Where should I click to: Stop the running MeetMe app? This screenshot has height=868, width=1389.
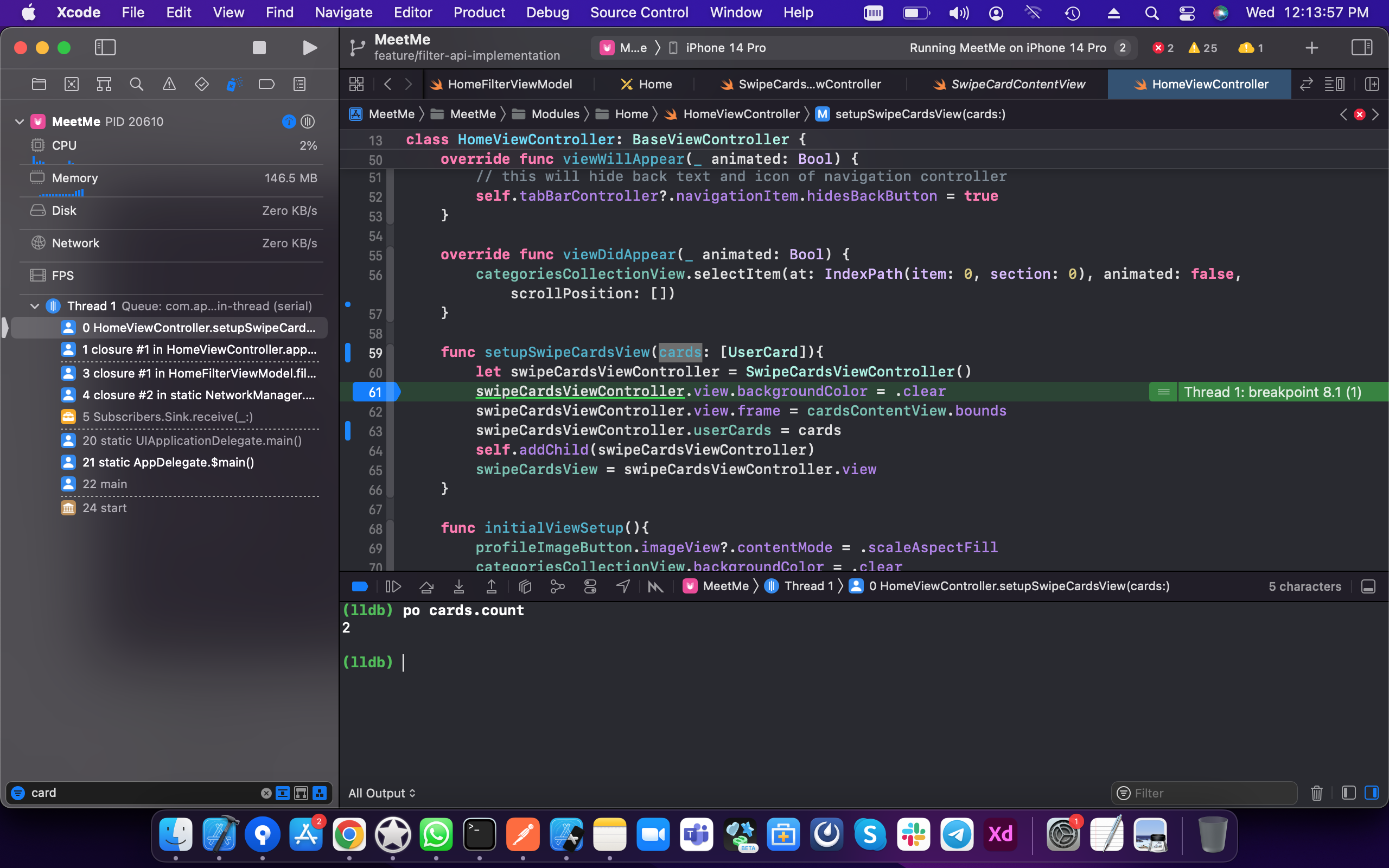point(259,48)
